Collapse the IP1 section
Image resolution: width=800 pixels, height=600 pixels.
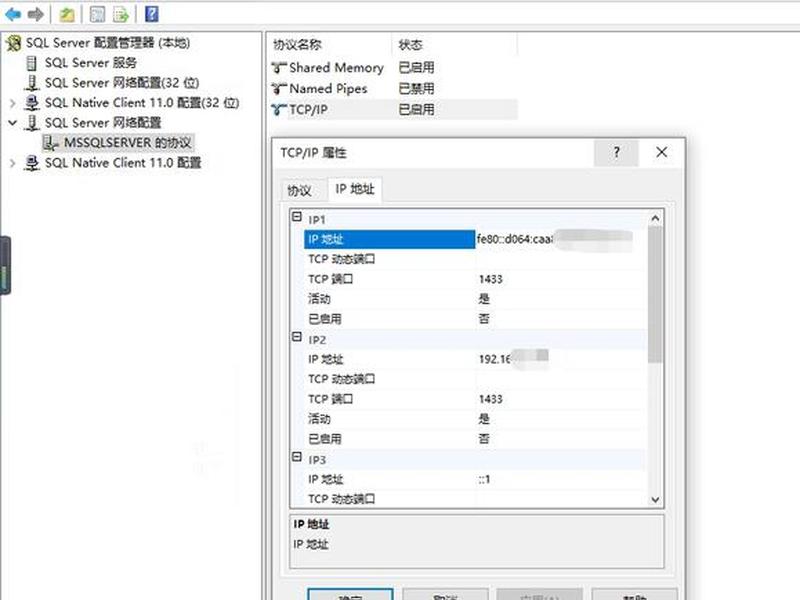pos(297,217)
